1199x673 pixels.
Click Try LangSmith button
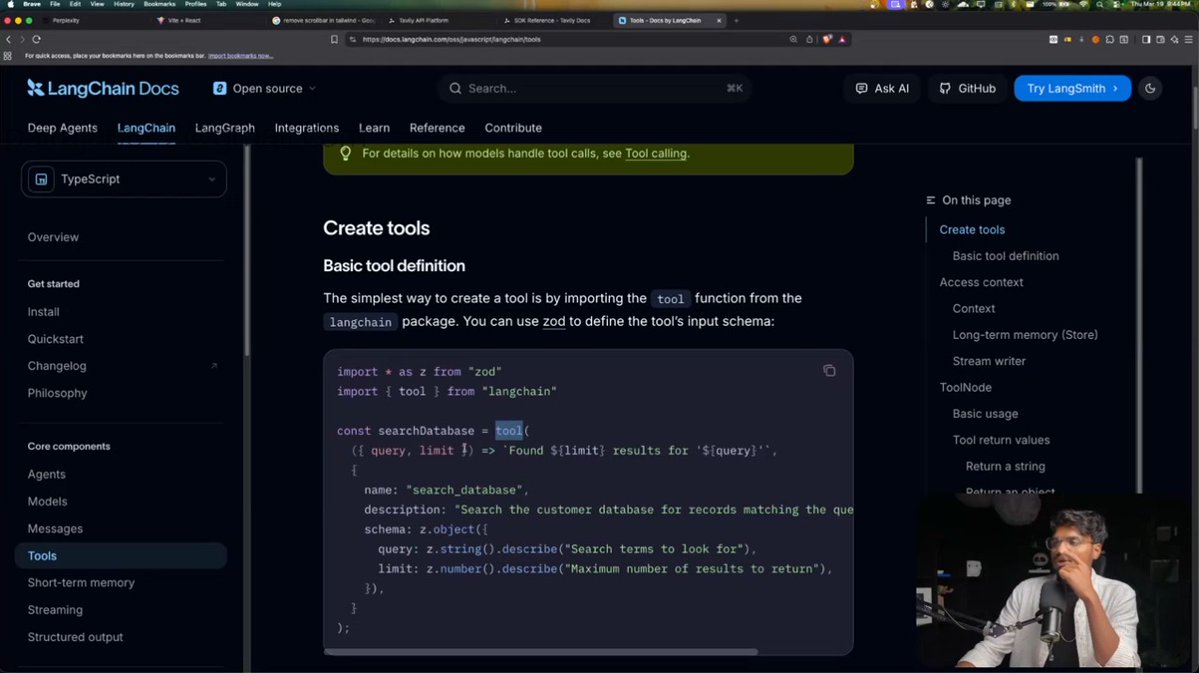click(x=1072, y=89)
